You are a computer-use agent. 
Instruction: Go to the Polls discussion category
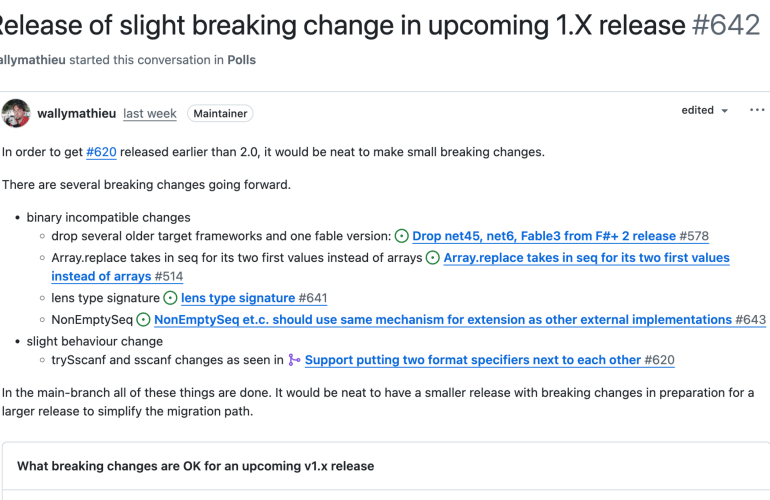coord(242,60)
